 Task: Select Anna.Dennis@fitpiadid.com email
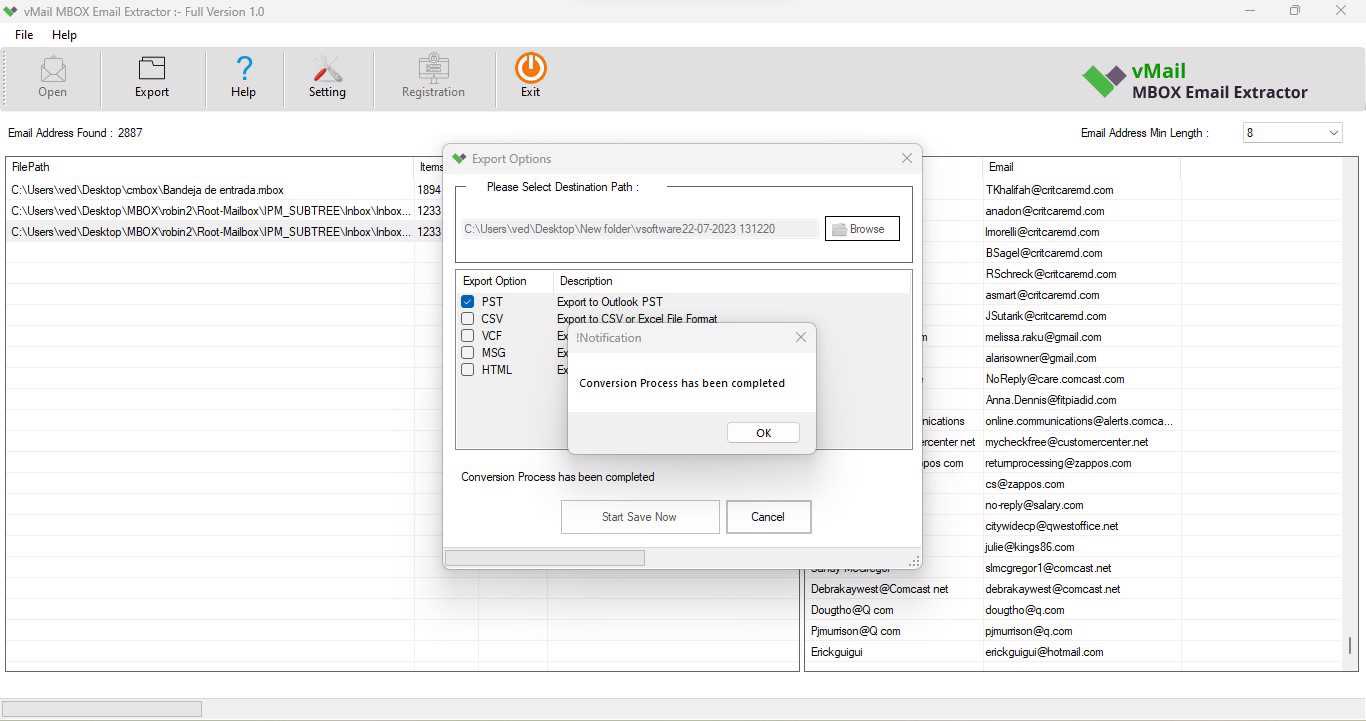(x=1051, y=400)
